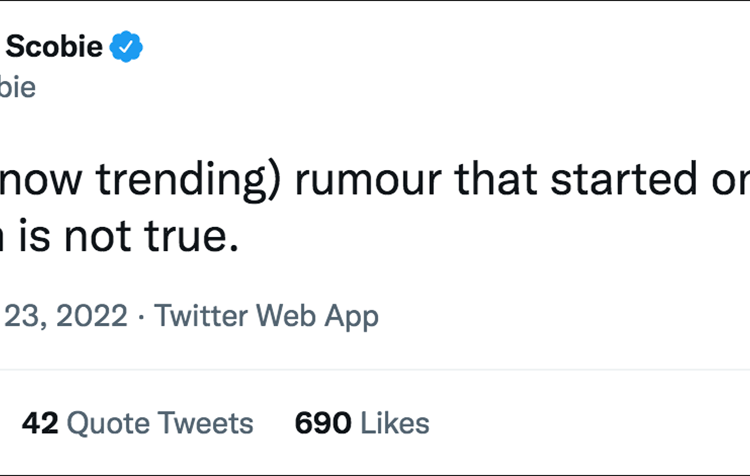Click the number 42 in the stats
Image resolution: width=750 pixels, height=476 pixels.
(40, 423)
